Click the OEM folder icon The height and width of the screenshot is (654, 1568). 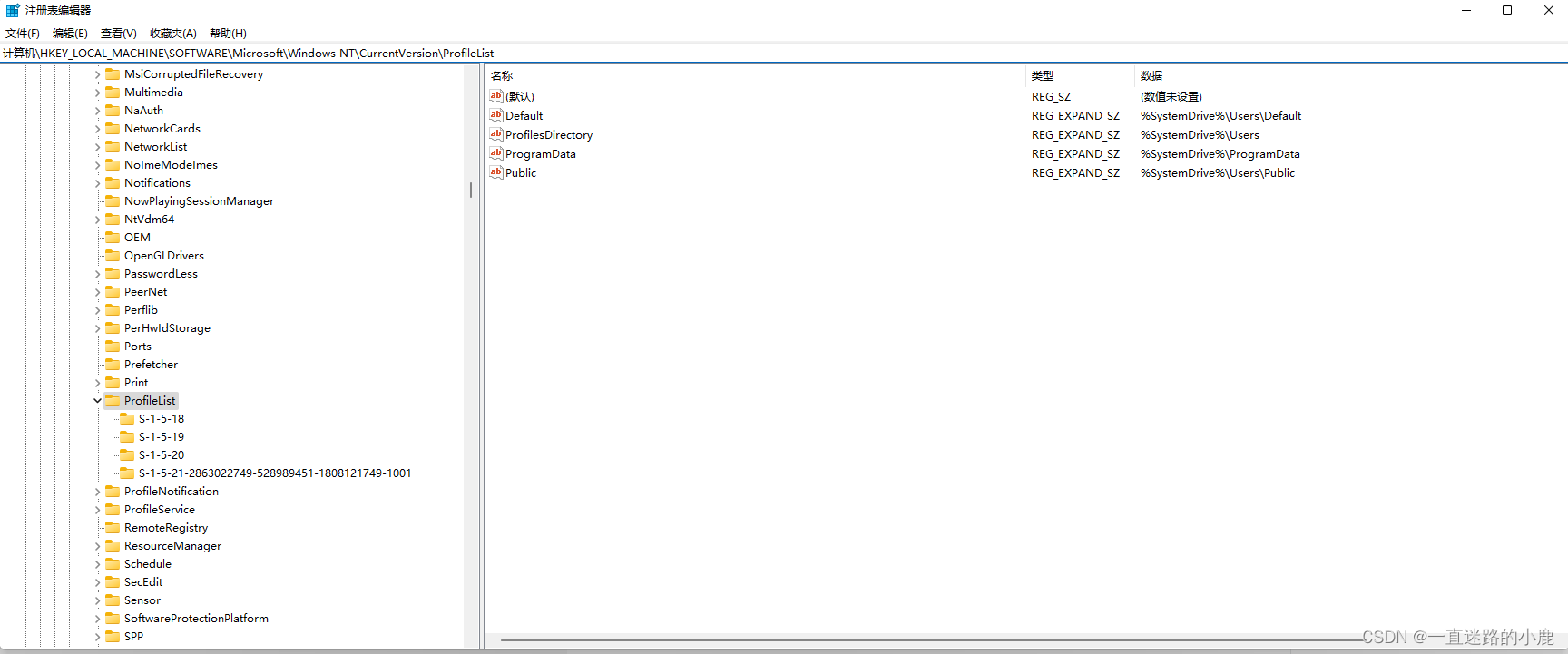pyautogui.click(x=113, y=237)
